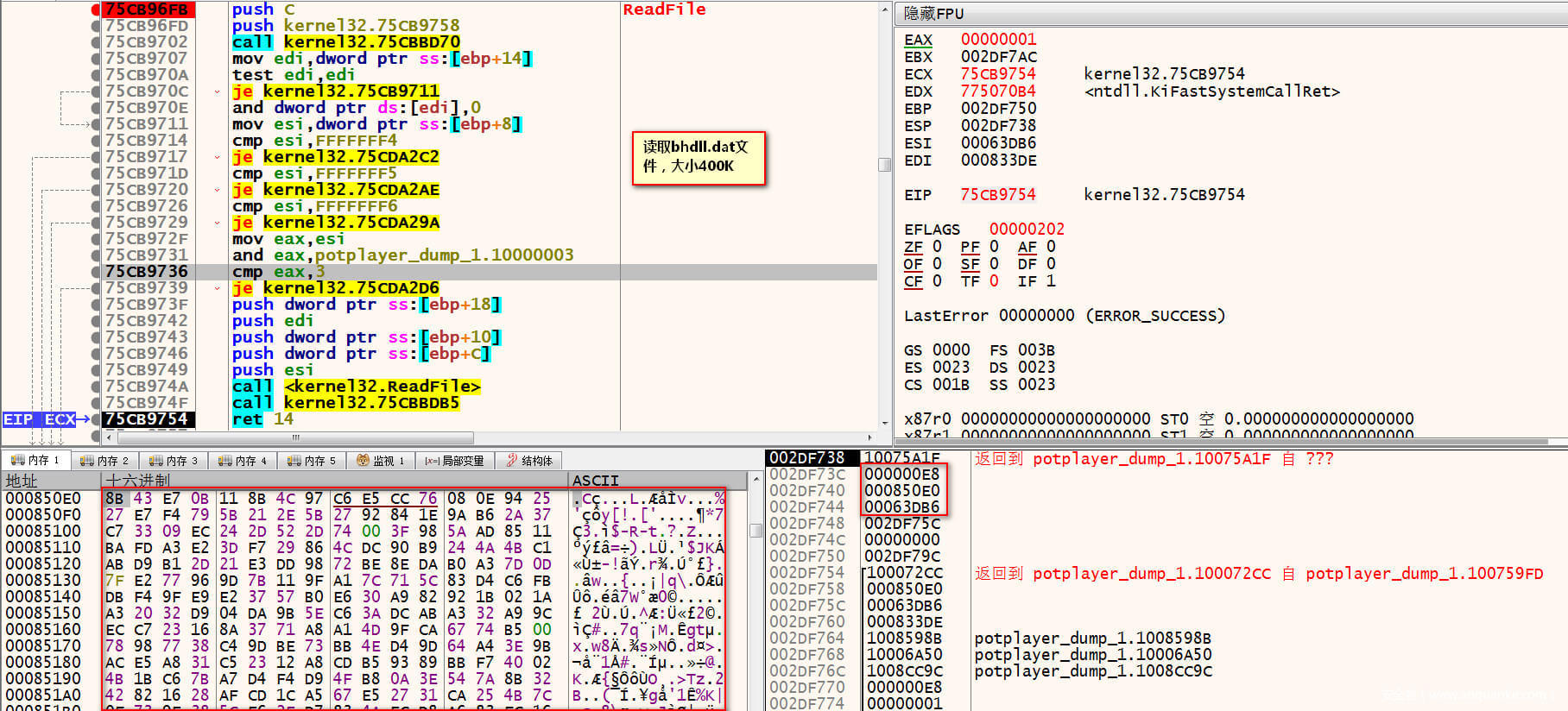Click the 结构体 struct tab icon

click(512, 461)
